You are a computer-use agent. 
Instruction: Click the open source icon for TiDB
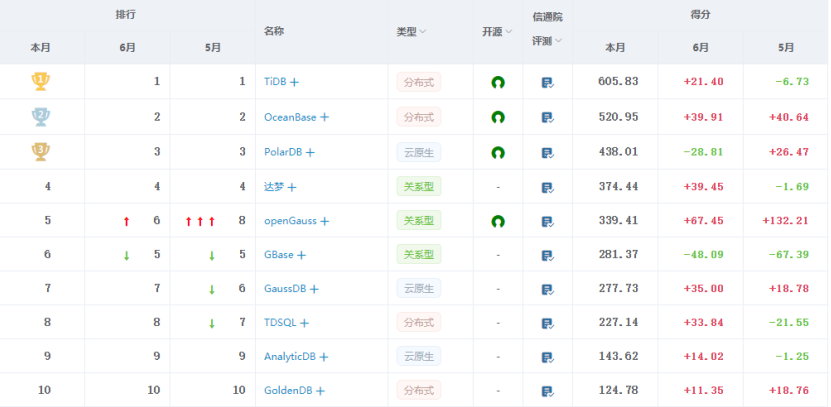tap(498, 82)
